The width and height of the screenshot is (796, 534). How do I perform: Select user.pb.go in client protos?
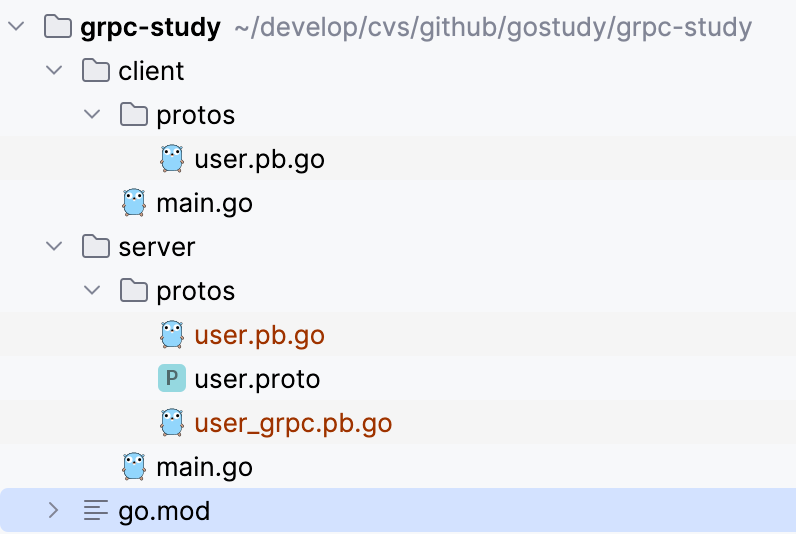pos(259,159)
